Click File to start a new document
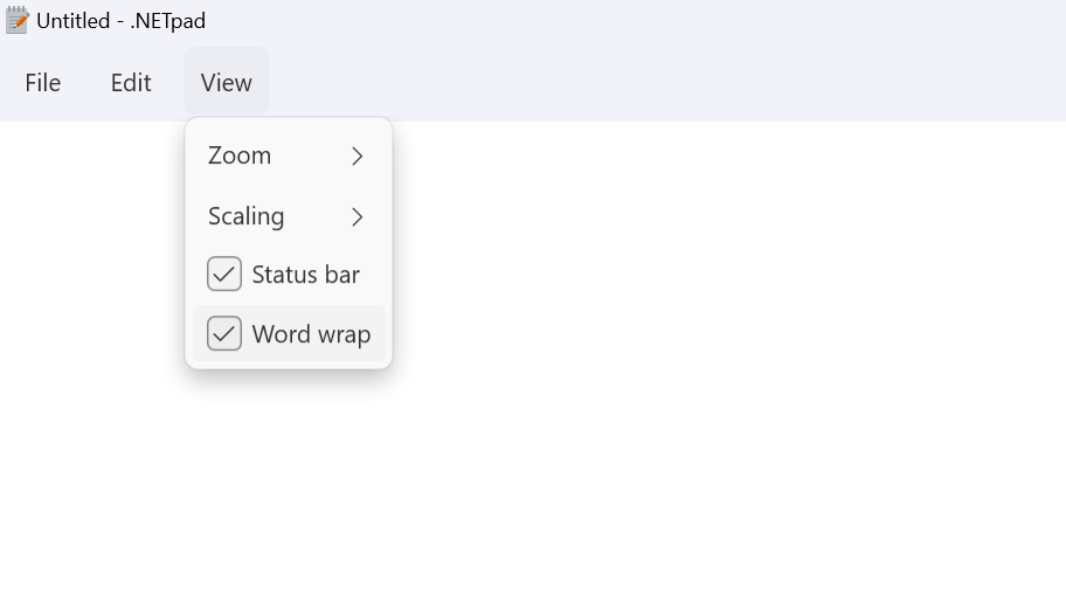Viewport: 1066px width, 593px height. 42,83
